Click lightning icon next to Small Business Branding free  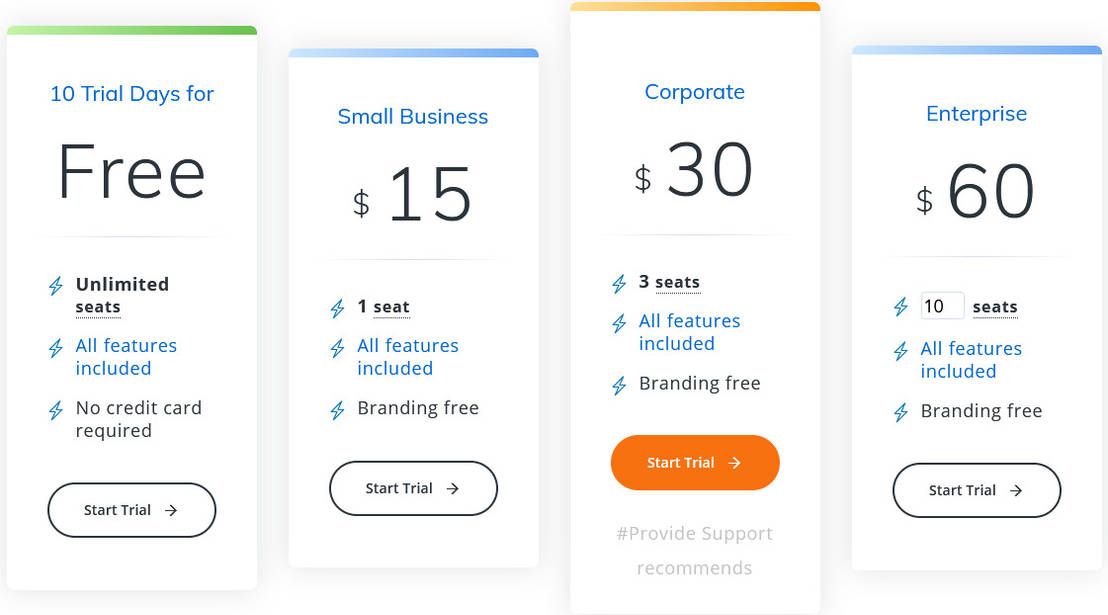[x=338, y=410]
